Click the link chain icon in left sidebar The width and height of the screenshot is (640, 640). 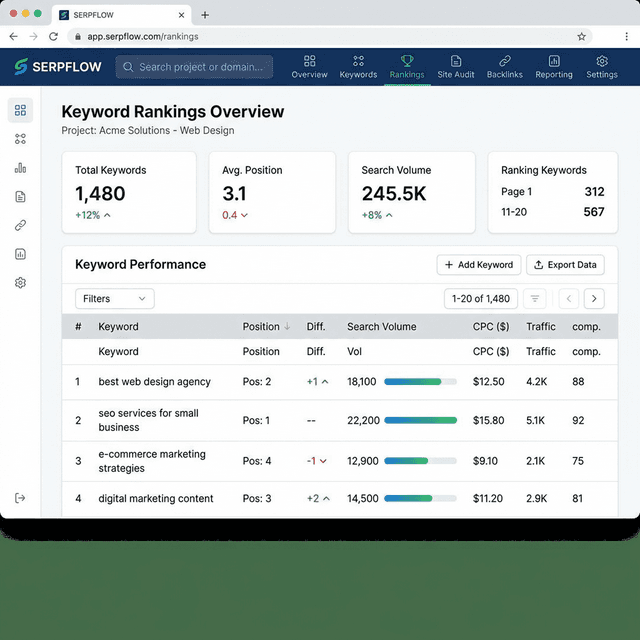[x=20, y=226]
